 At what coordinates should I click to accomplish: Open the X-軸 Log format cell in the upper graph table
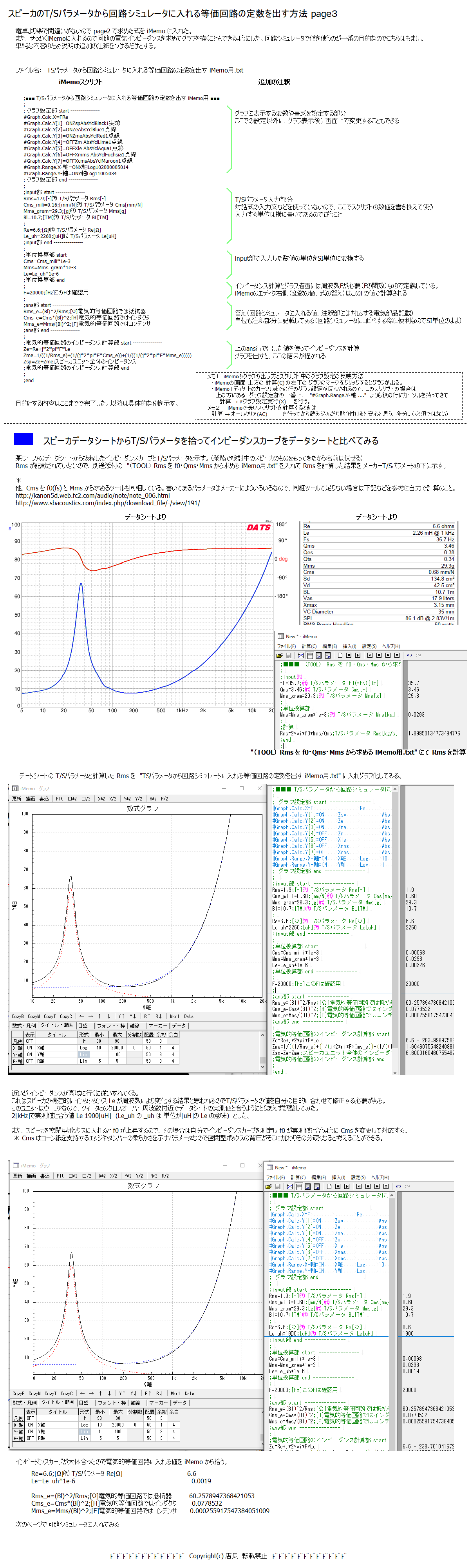(x=83, y=1047)
